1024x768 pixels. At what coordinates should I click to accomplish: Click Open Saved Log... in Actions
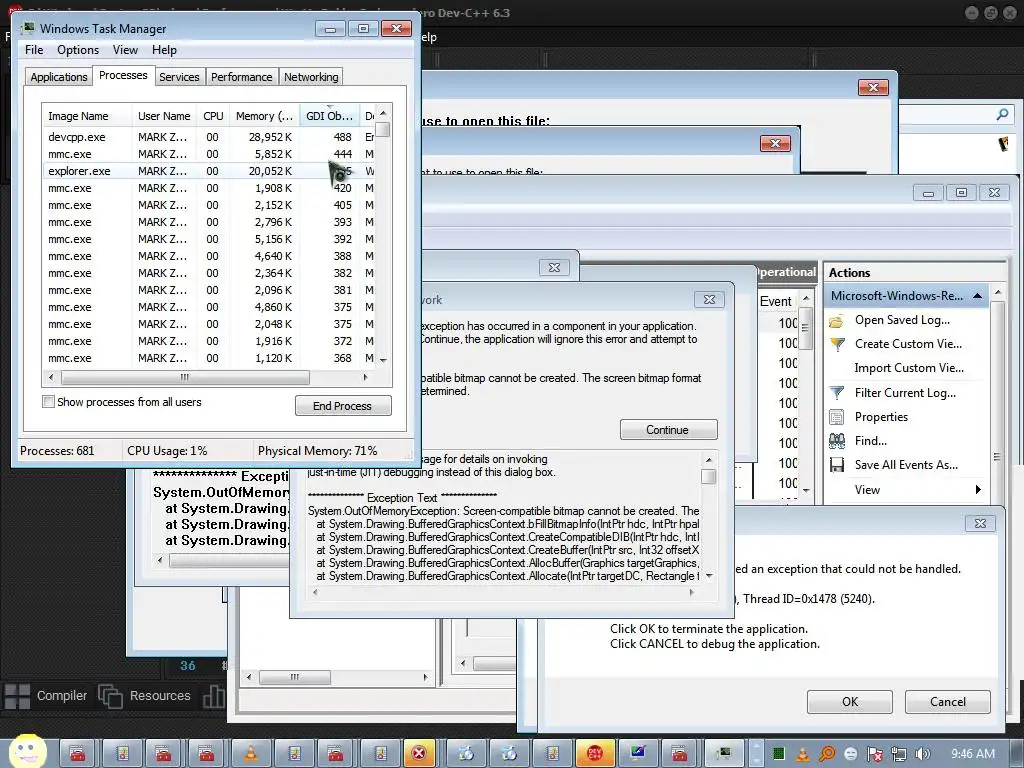point(902,320)
